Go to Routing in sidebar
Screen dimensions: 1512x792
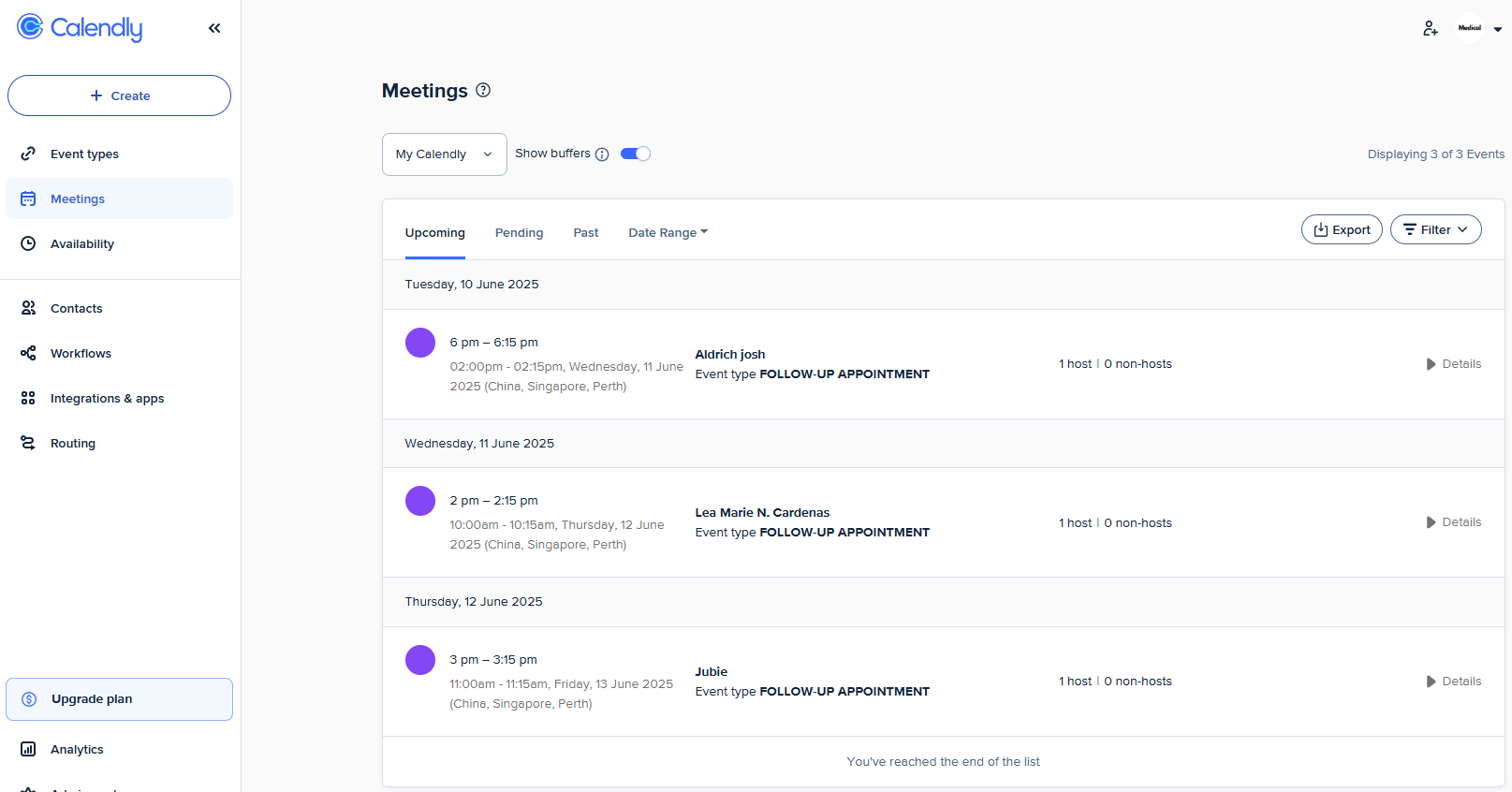pyautogui.click(x=72, y=443)
